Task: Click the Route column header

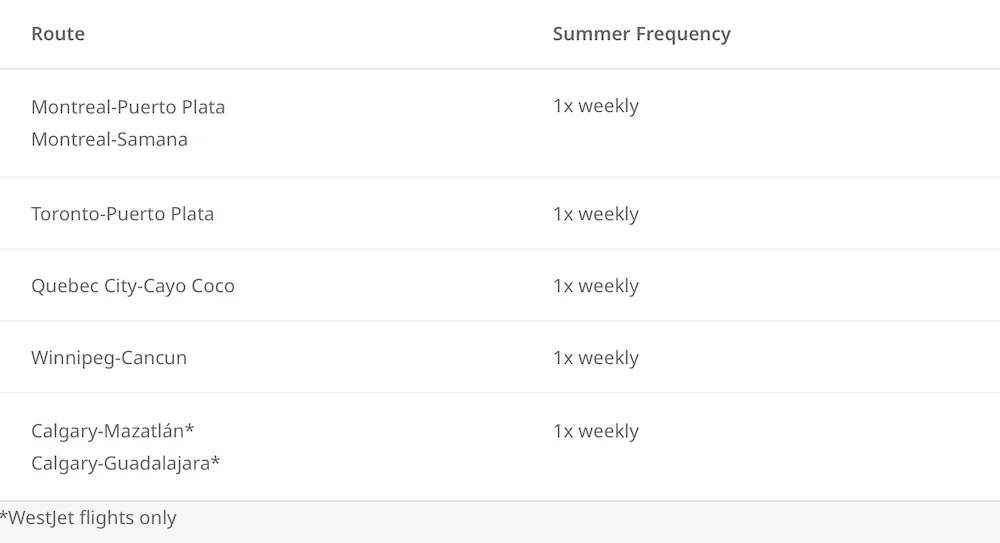Action: click(58, 34)
